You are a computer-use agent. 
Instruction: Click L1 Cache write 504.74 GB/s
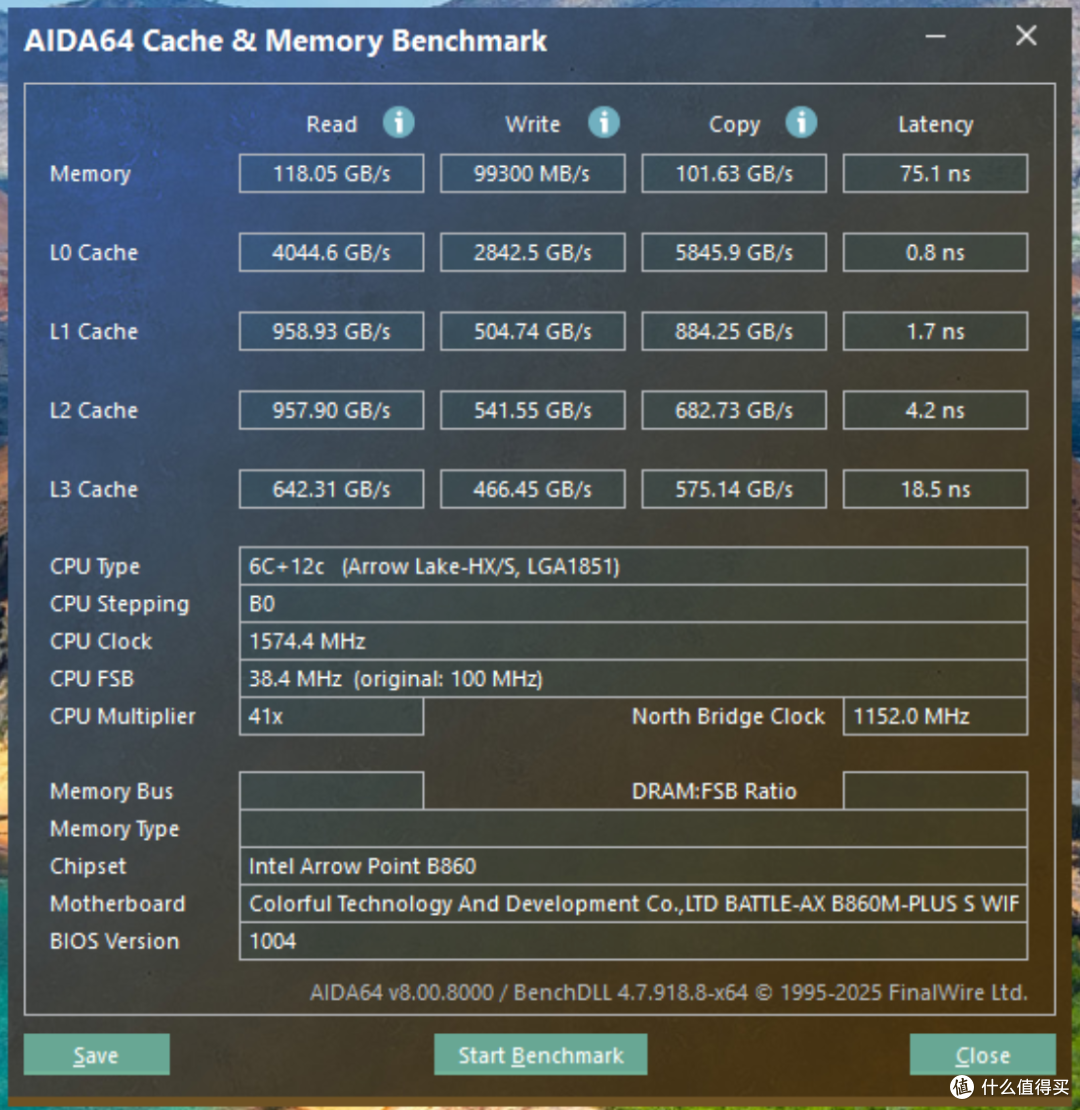tap(532, 331)
